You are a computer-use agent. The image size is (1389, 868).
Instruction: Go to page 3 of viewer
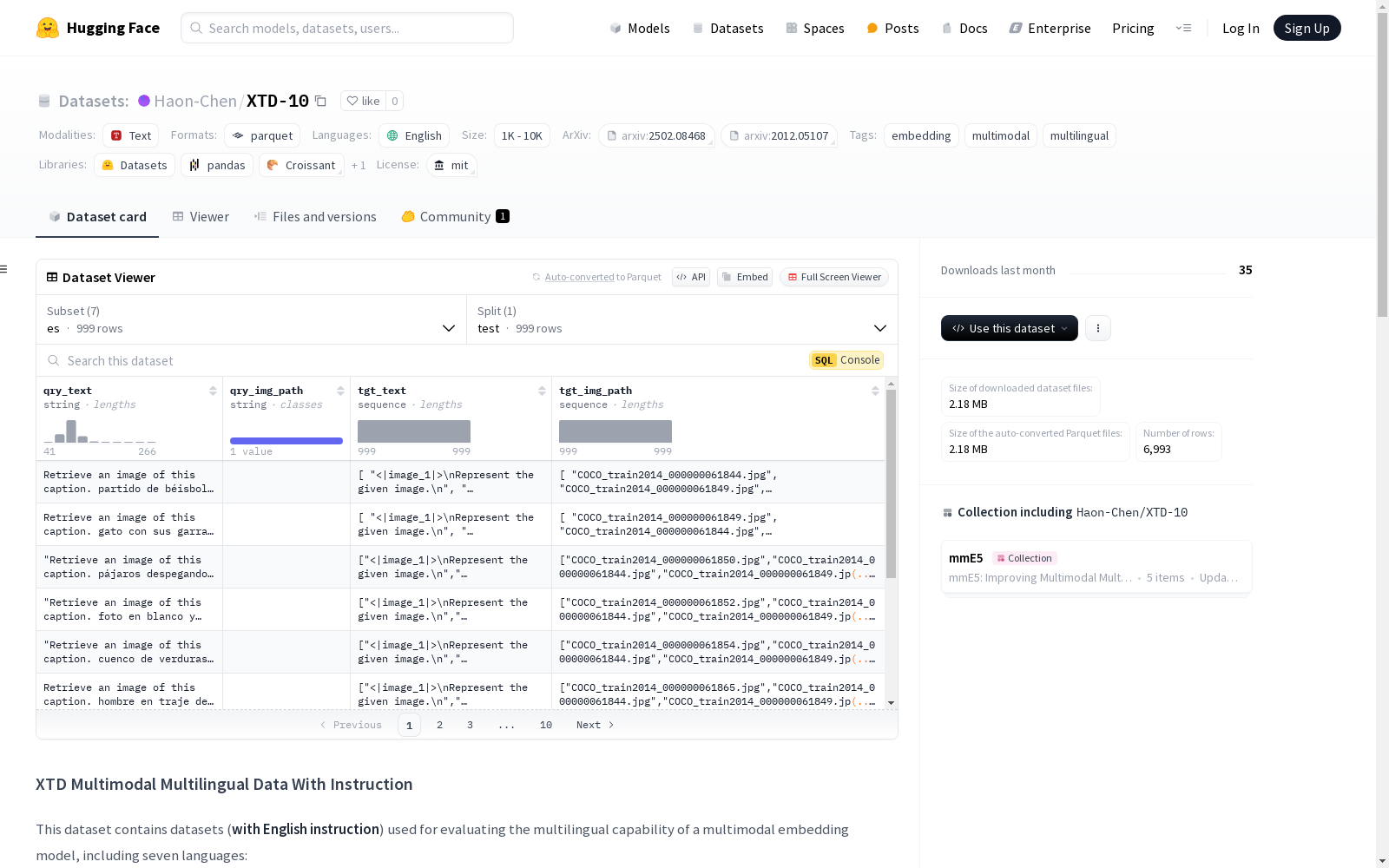[x=470, y=725]
